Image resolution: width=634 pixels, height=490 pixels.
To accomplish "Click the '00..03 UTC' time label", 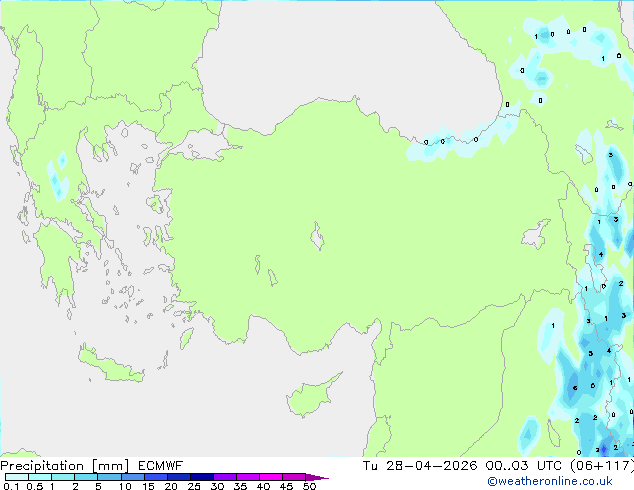I will (x=524, y=466).
